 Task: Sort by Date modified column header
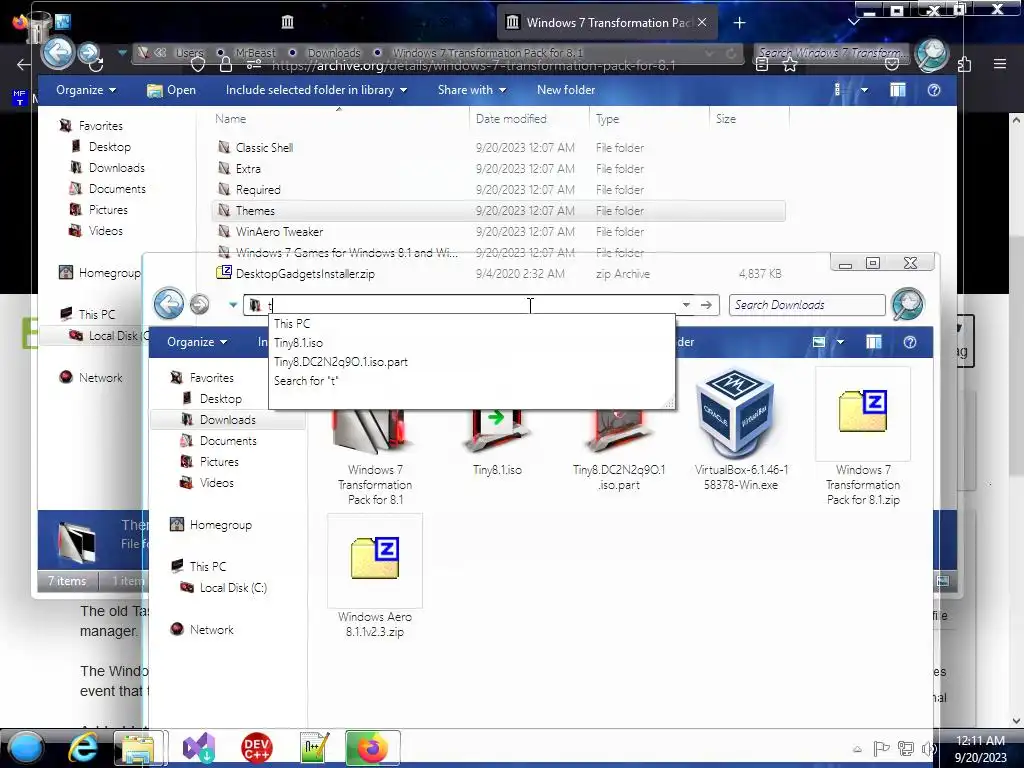click(511, 118)
